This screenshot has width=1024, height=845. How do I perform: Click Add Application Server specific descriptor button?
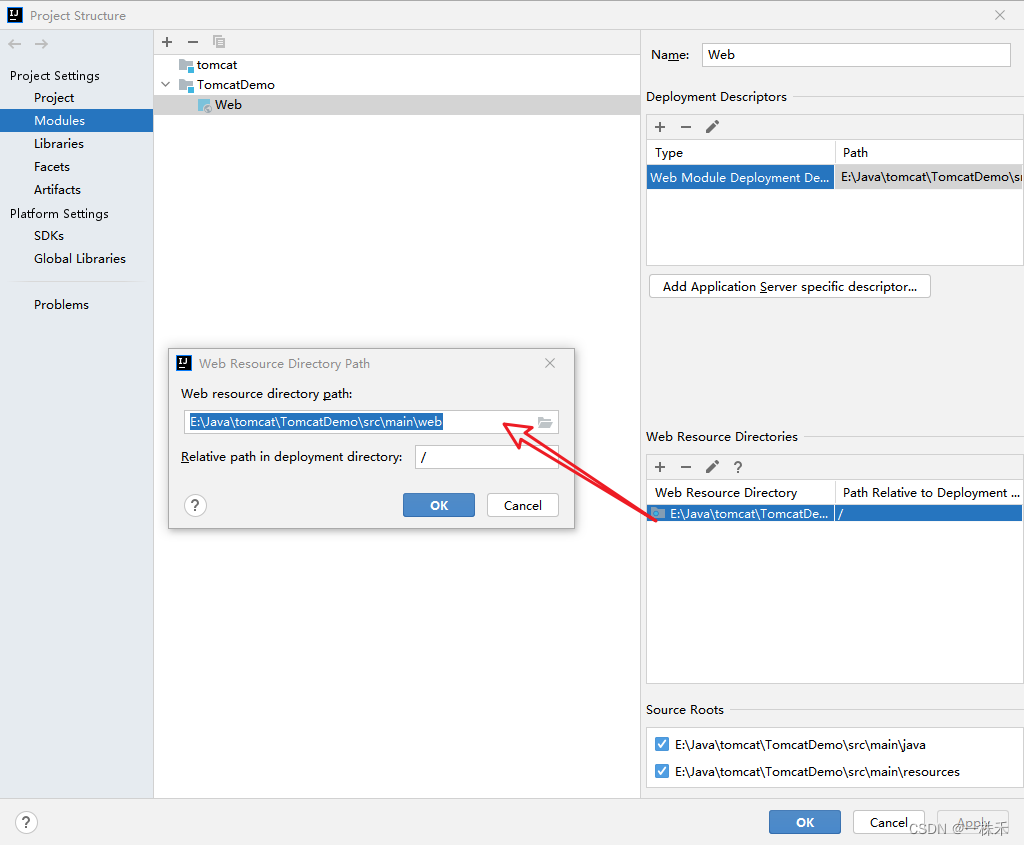[x=790, y=287]
